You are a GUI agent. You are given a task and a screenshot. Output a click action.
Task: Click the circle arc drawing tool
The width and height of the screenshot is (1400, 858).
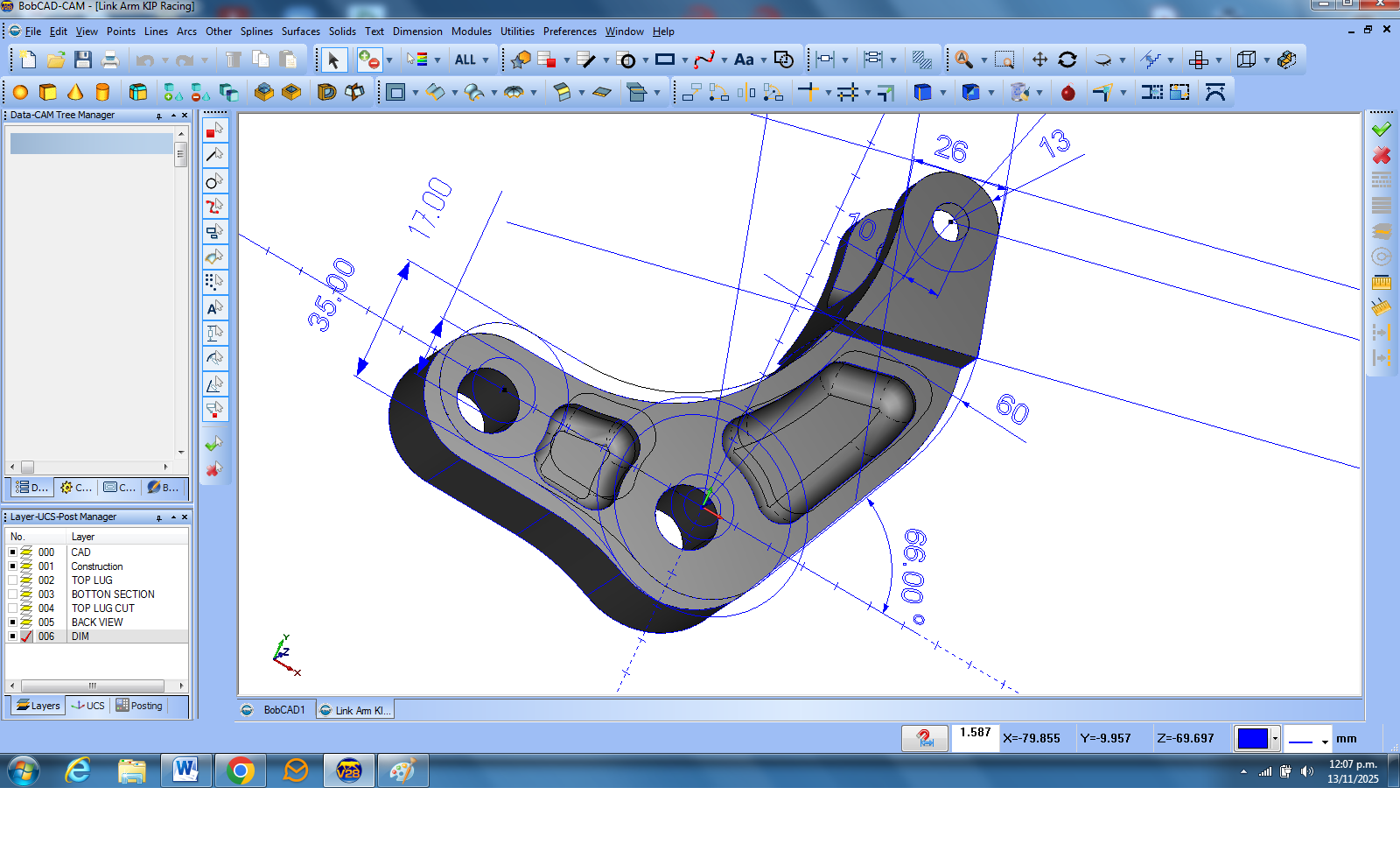(x=626, y=60)
